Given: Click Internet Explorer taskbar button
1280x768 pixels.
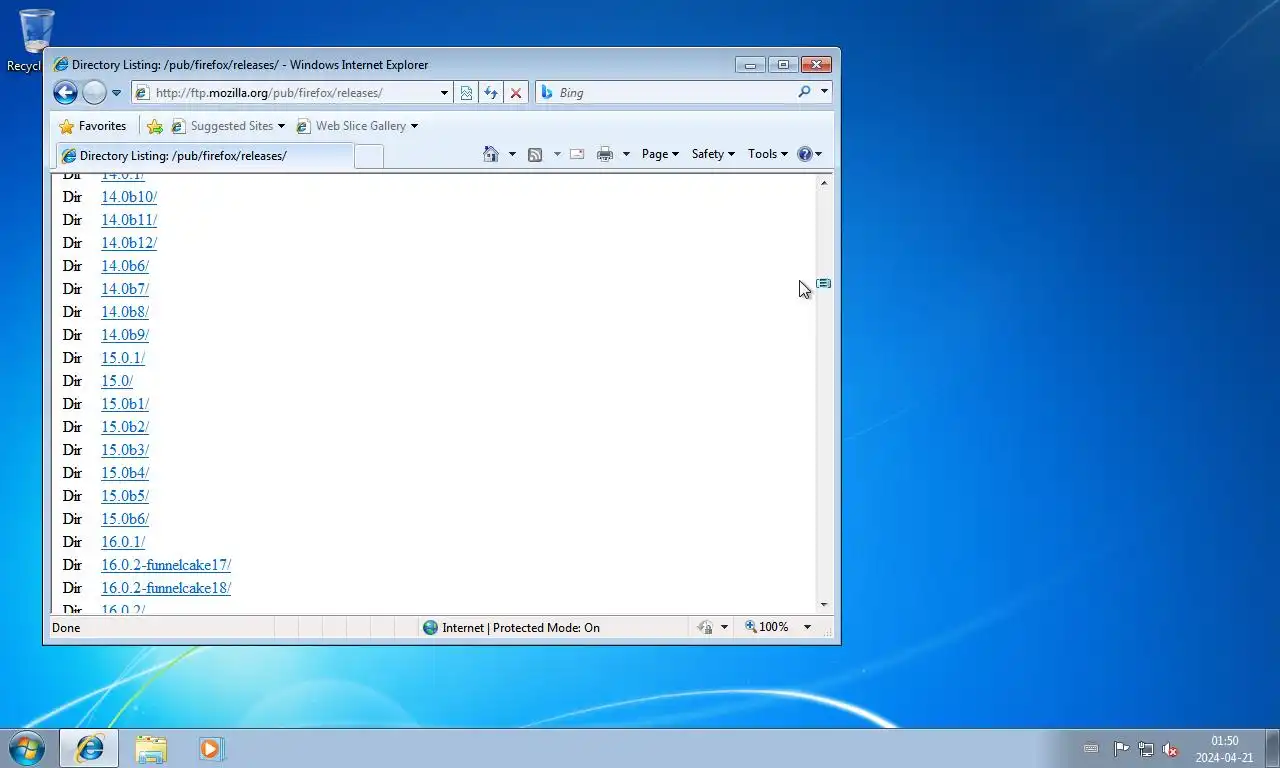Looking at the screenshot, I should click(89, 748).
